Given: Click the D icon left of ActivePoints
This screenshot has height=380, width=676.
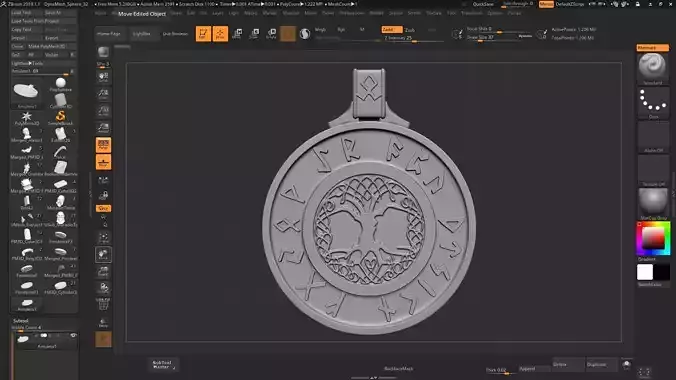Looking at the screenshot, I should (542, 34).
